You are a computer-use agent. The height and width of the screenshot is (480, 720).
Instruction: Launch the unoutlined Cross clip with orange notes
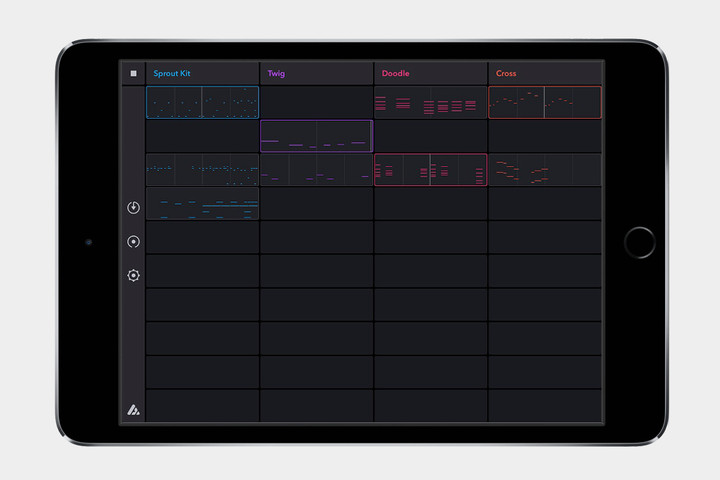545,169
